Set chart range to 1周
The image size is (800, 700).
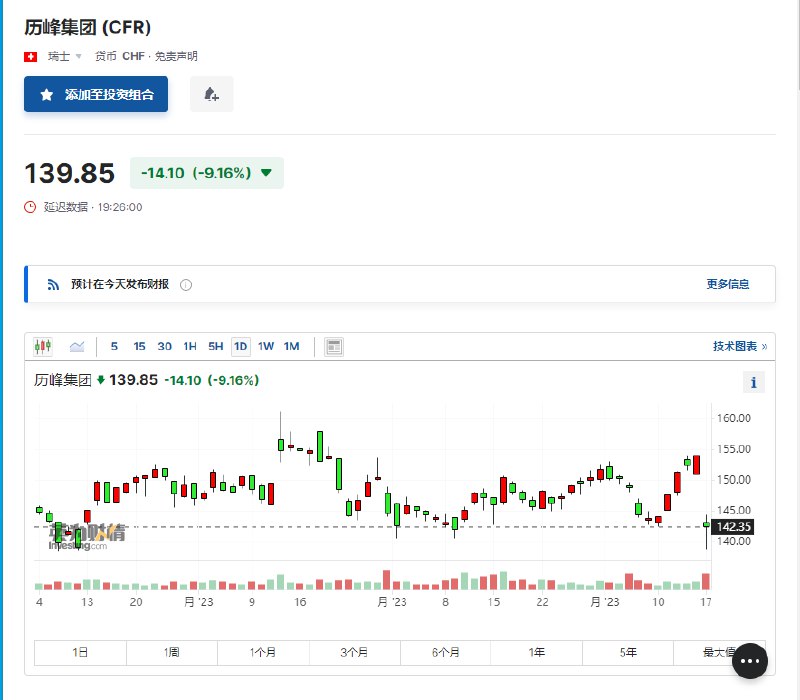(171, 652)
